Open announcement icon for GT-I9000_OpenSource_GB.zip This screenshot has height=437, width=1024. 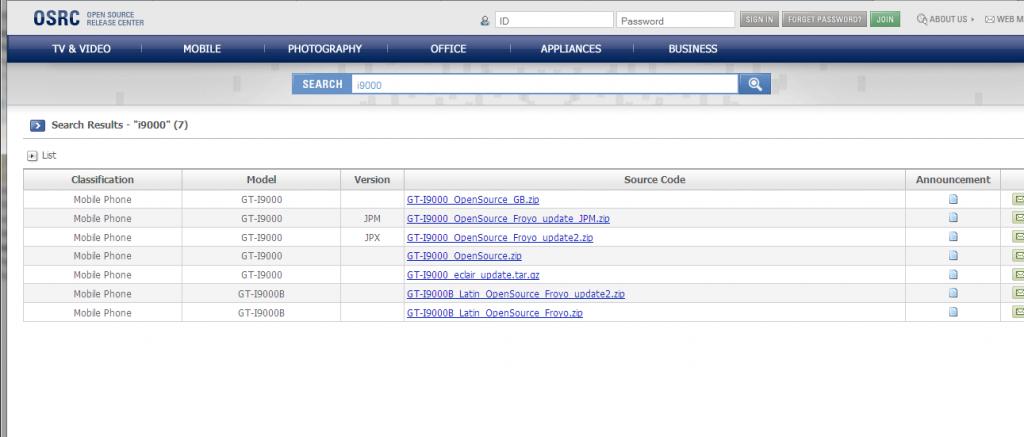[953, 199]
